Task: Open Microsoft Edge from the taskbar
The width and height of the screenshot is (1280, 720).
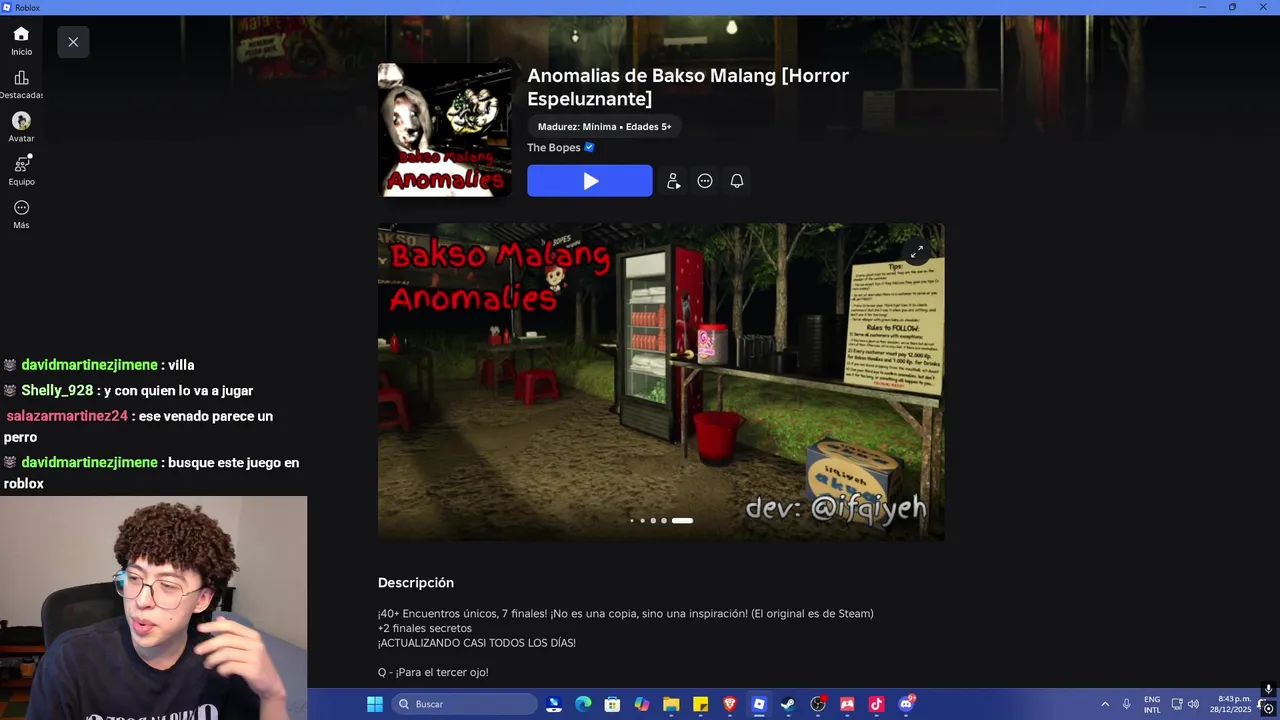Action: pos(583,704)
